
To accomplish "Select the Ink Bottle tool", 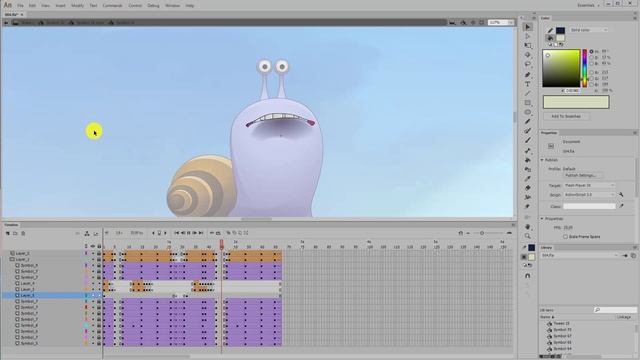I will click(528, 169).
